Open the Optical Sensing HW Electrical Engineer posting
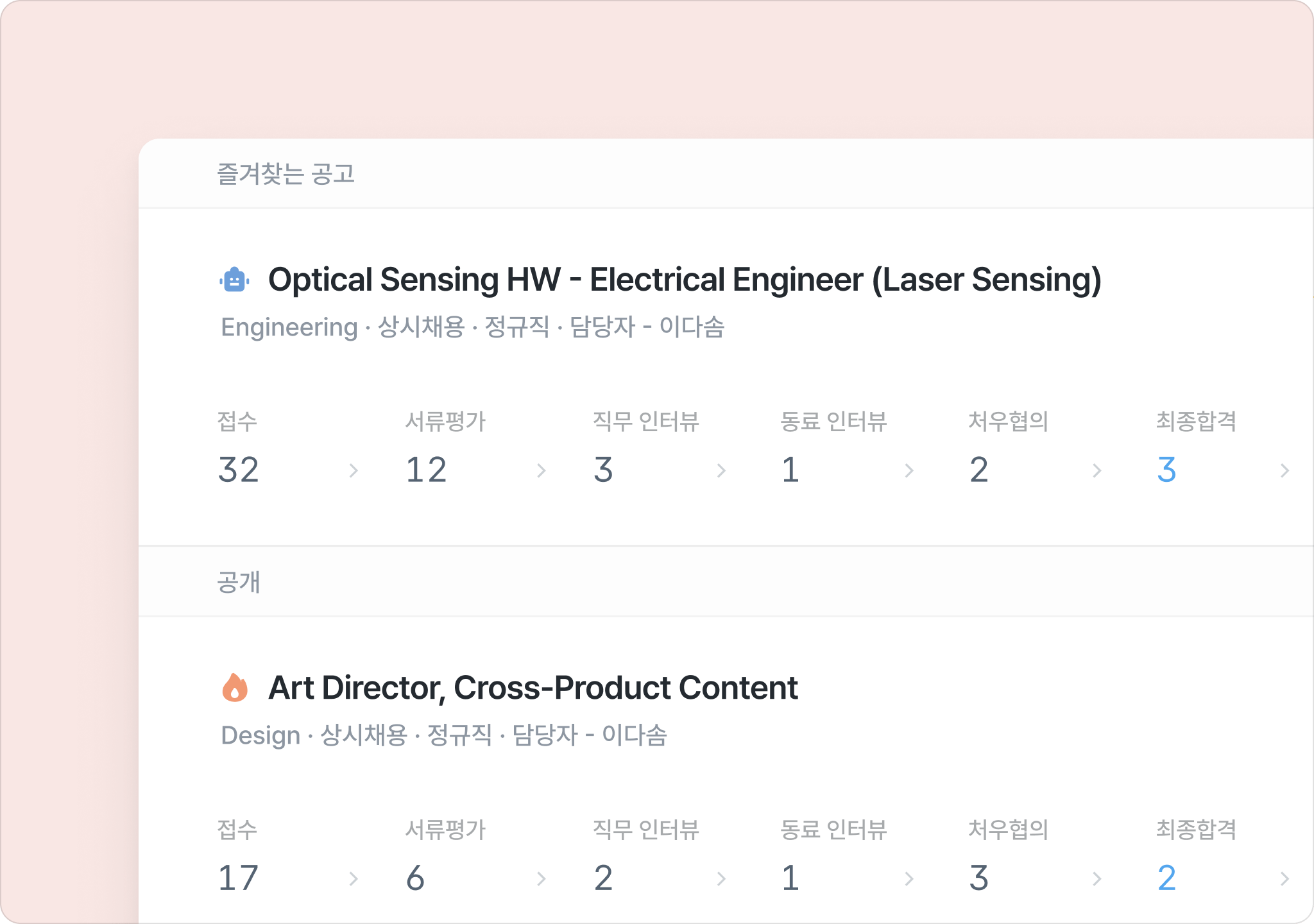This screenshot has height=924, width=1314. (x=684, y=280)
